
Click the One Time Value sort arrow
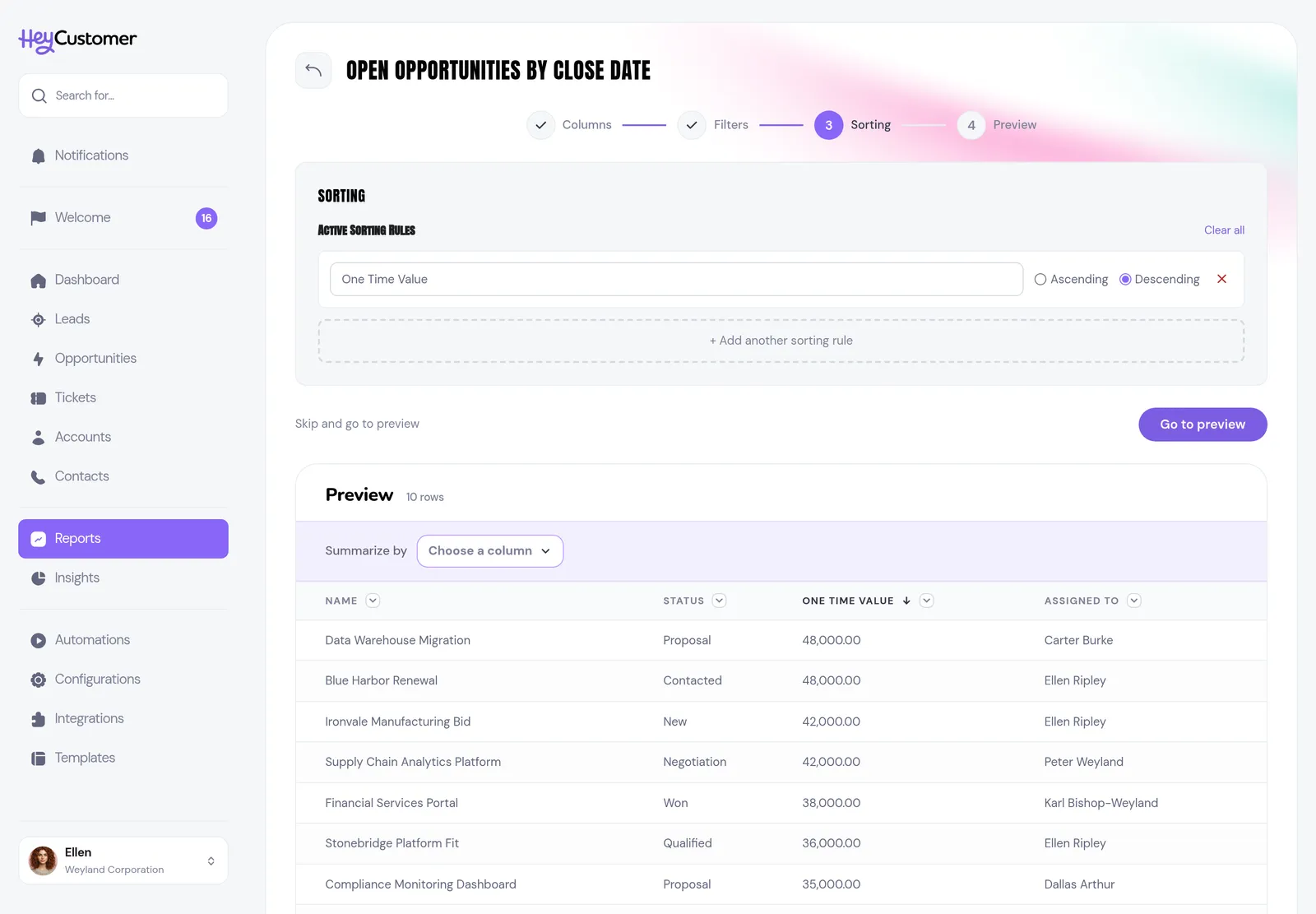pos(906,601)
